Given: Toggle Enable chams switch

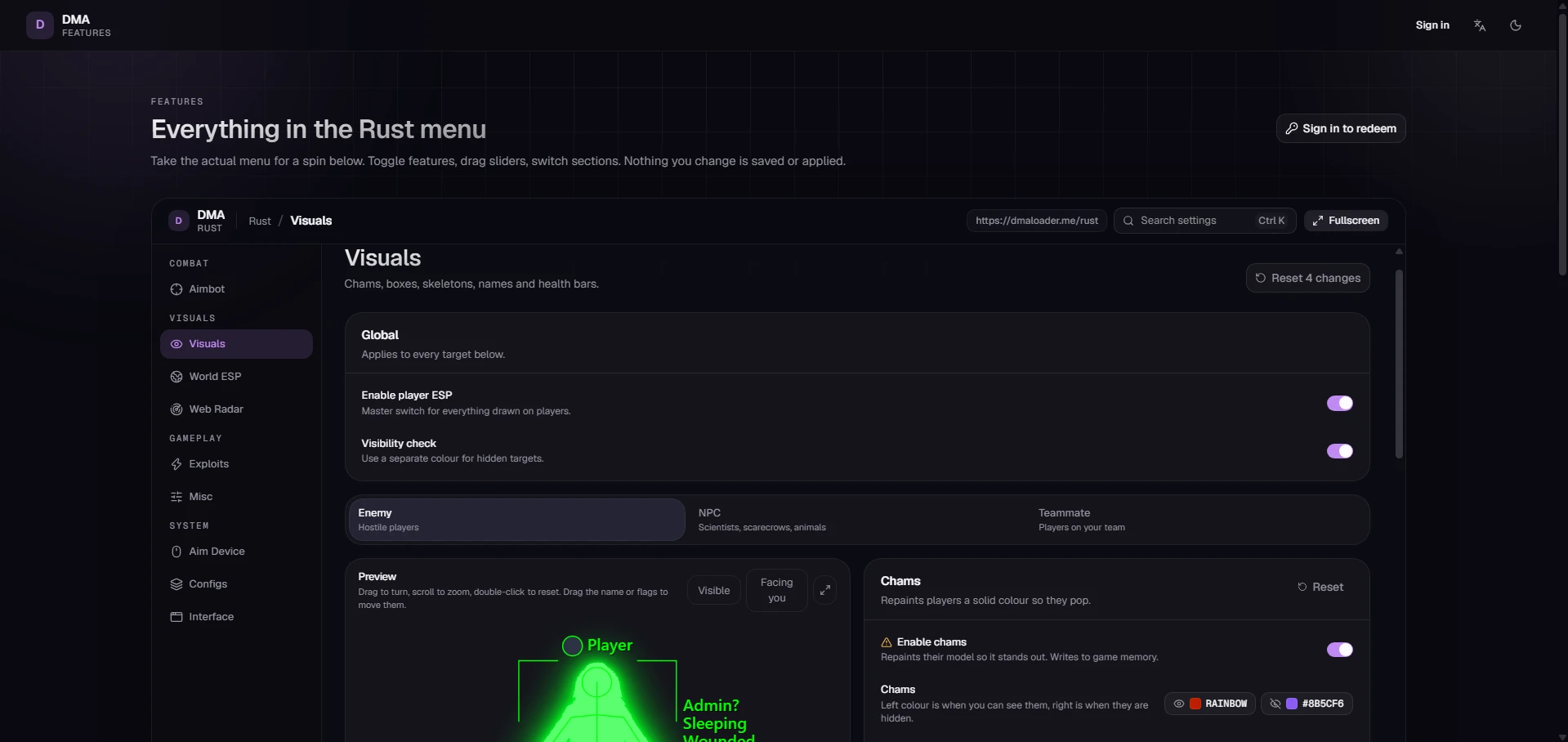Looking at the screenshot, I should click(1340, 650).
